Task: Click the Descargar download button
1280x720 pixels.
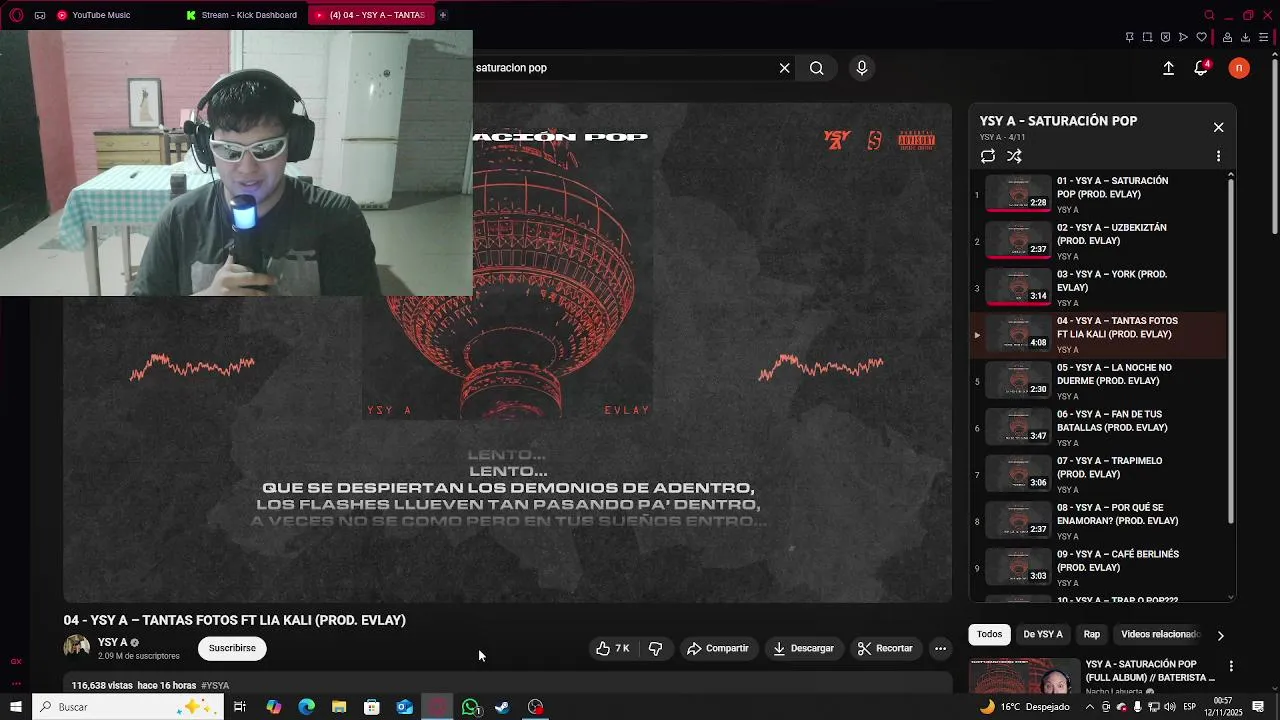Action: click(803, 648)
